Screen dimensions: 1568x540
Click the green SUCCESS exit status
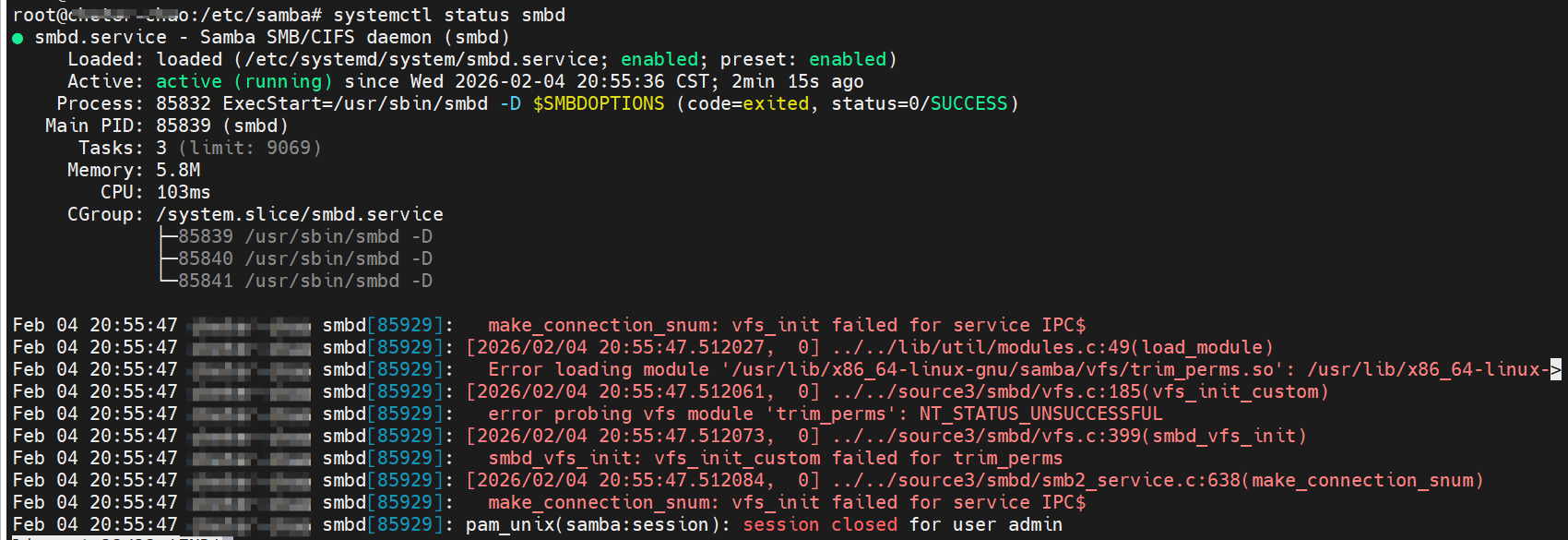[968, 104]
